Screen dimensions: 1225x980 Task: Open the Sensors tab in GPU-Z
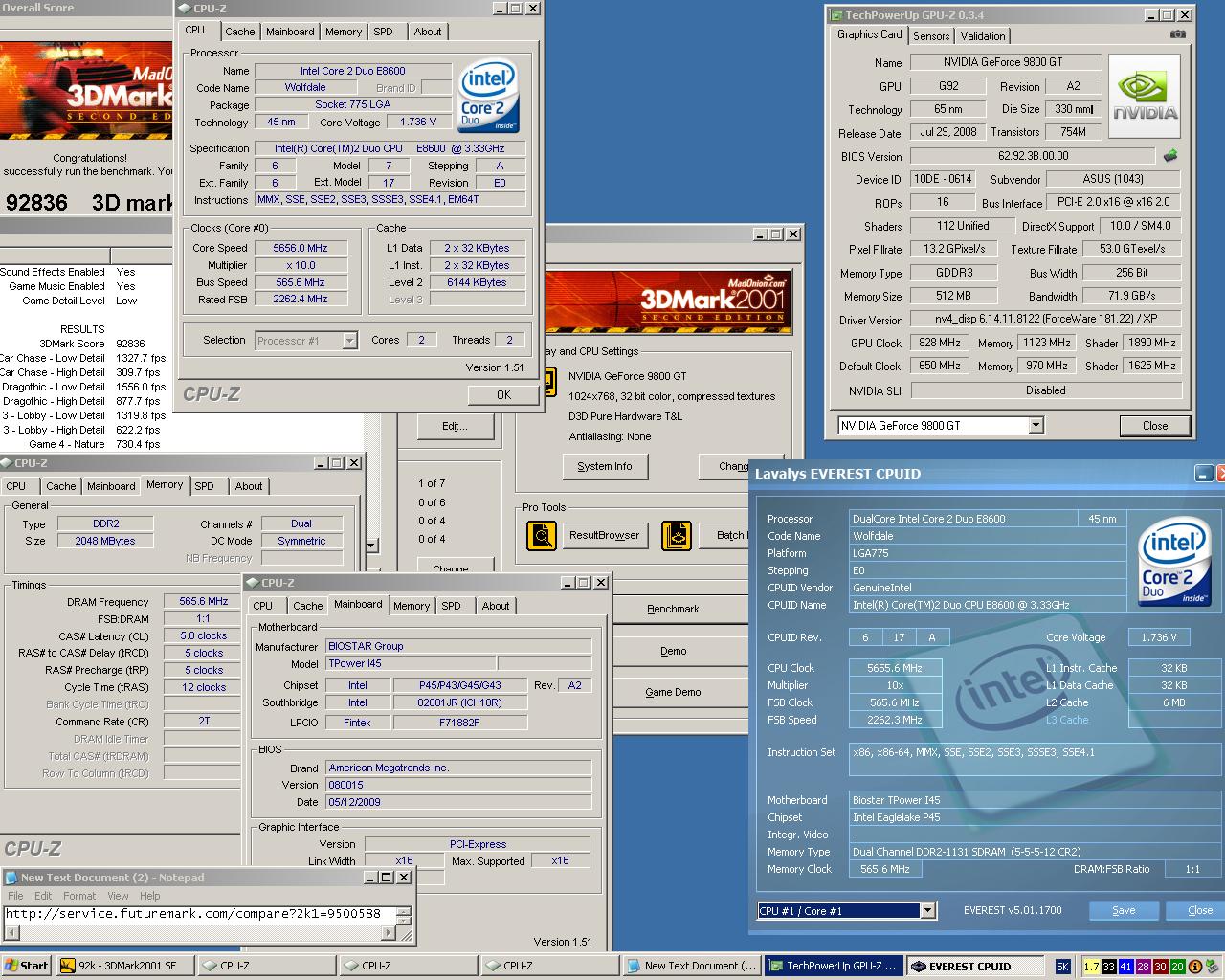click(x=931, y=36)
